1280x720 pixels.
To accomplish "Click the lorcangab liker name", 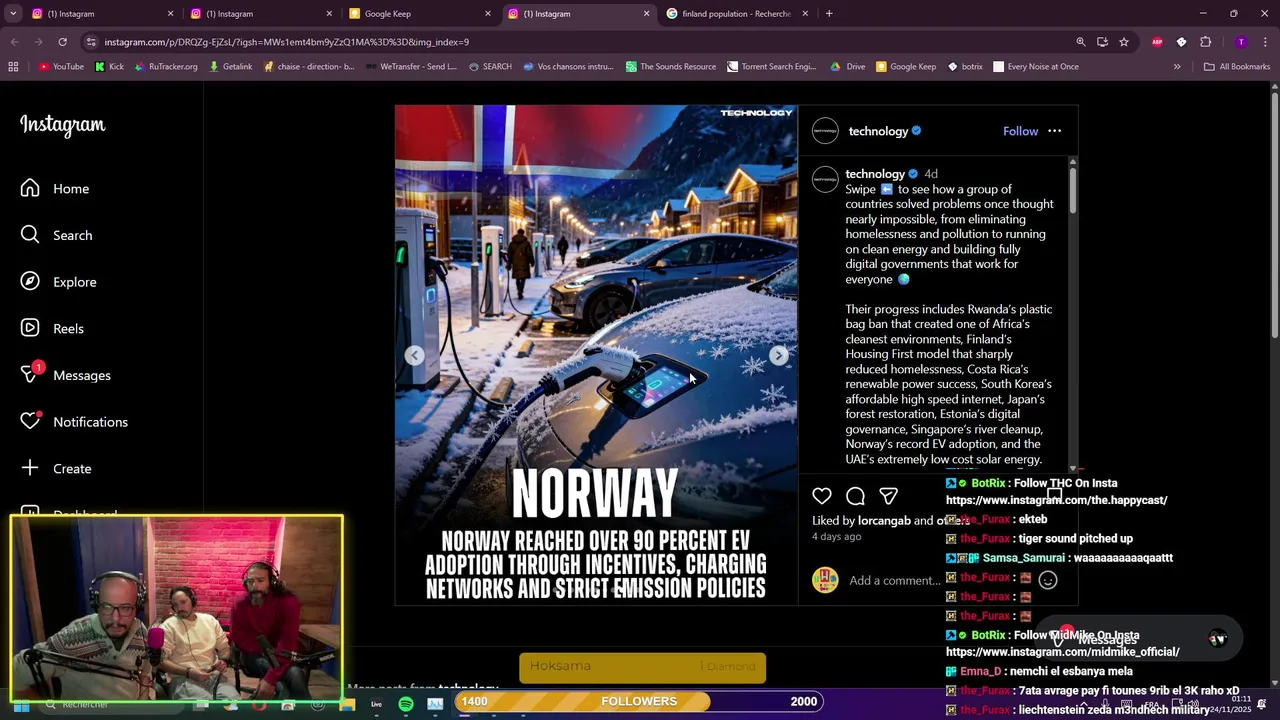I will click(x=884, y=521).
